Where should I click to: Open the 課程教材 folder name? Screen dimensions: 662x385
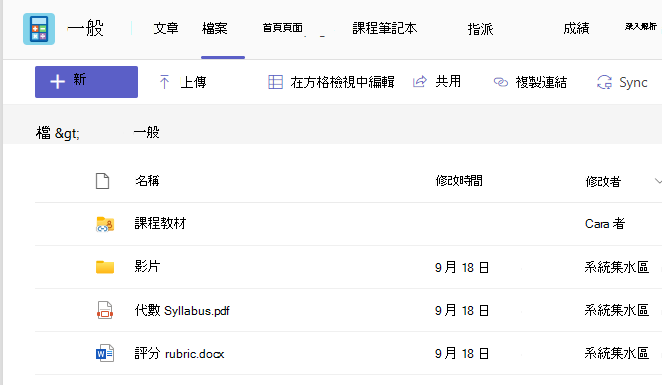[160, 223]
